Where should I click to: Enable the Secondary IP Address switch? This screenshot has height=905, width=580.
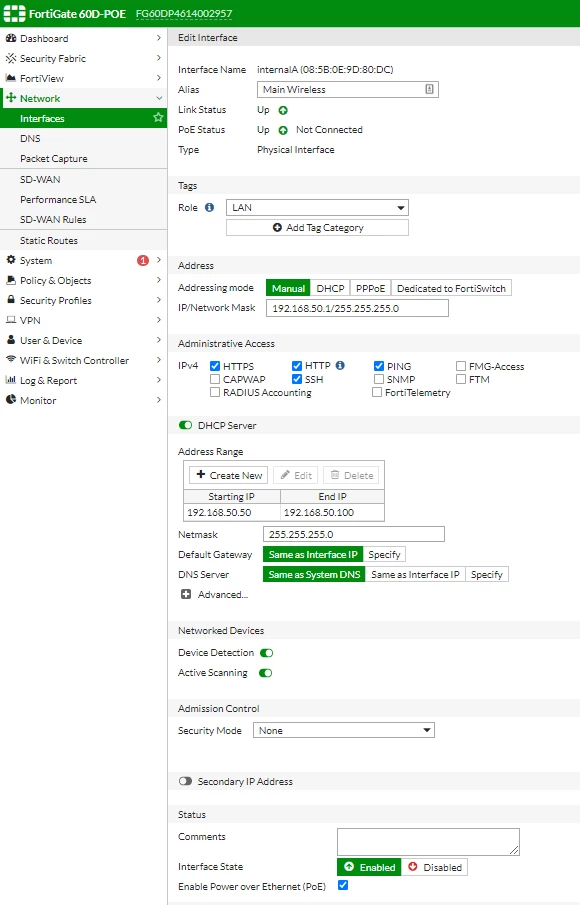[185, 781]
